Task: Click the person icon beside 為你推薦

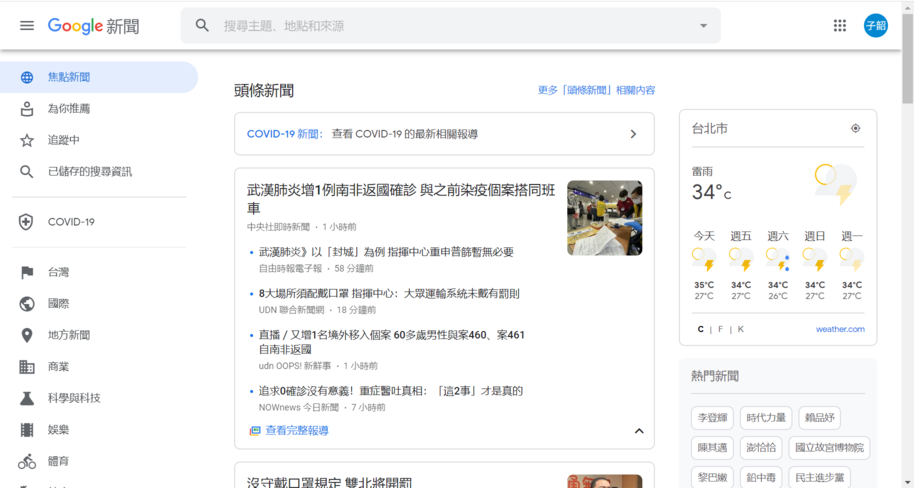Action: point(27,109)
